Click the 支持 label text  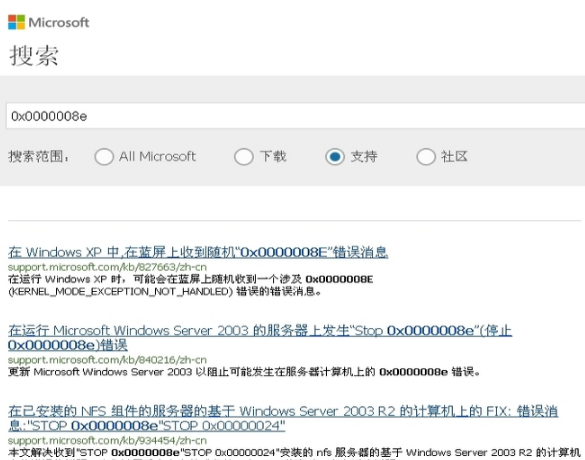point(364,157)
